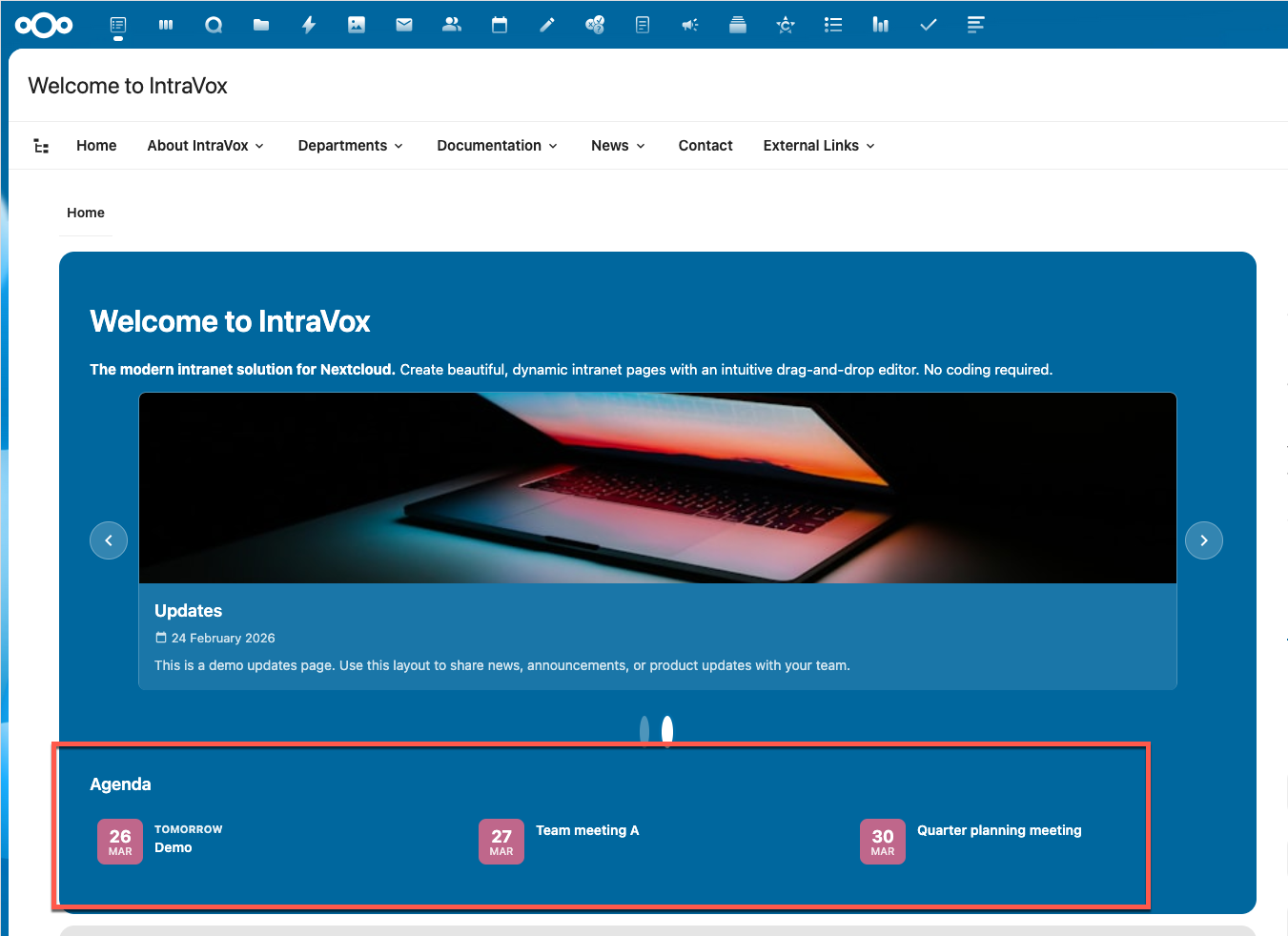Open the Deck stacked cards icon
The image size is (1288, 936).
[738, 25]
